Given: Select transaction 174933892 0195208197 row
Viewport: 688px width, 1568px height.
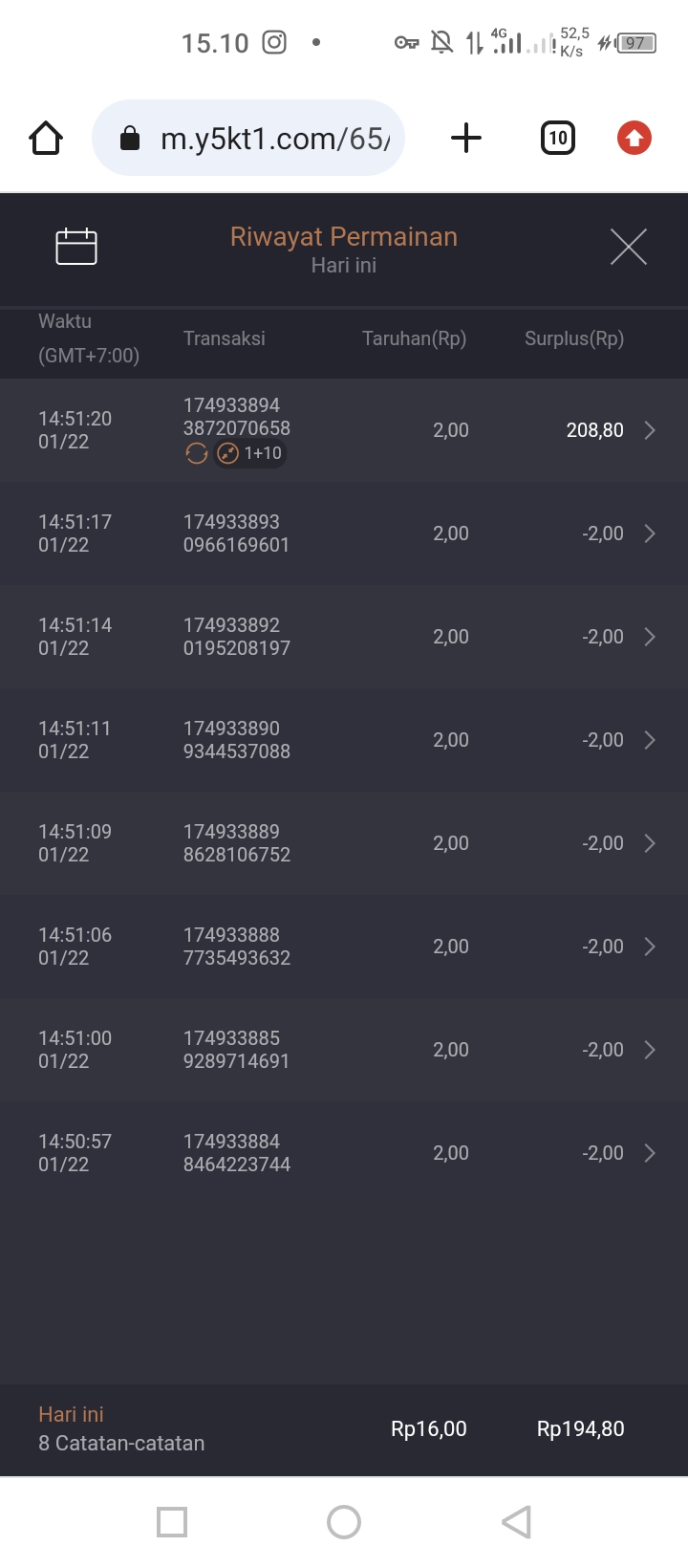Looking at the screenshot, I should (236, 637).
